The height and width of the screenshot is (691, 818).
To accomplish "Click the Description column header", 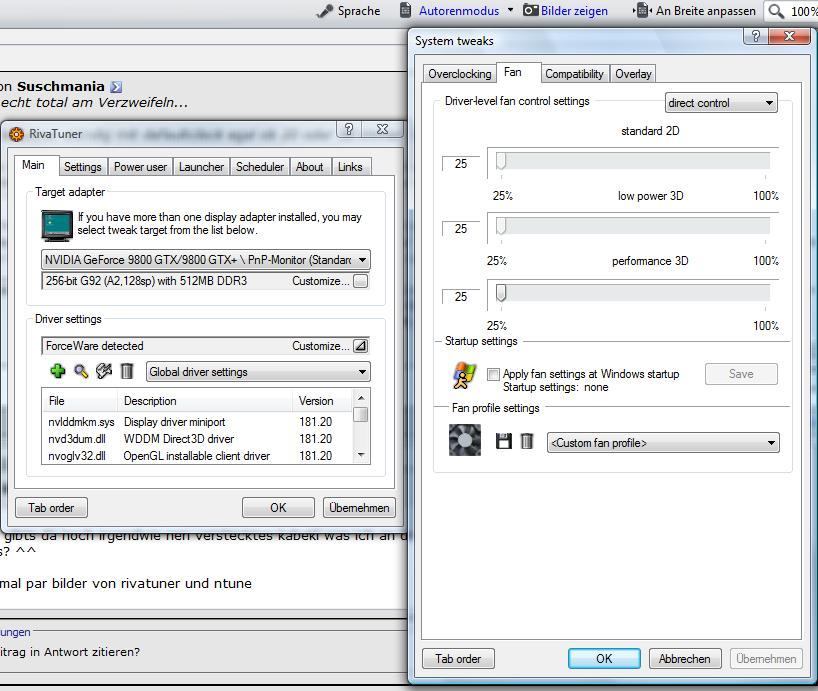I will pyautogui.click(x=205, y=401).
